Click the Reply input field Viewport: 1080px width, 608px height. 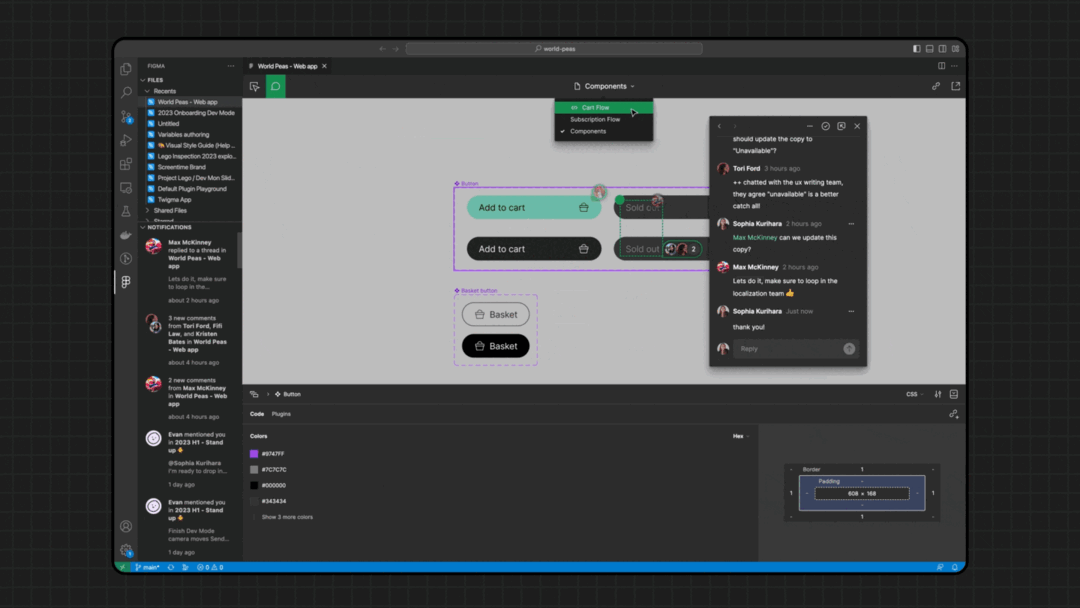click(787, 348)
